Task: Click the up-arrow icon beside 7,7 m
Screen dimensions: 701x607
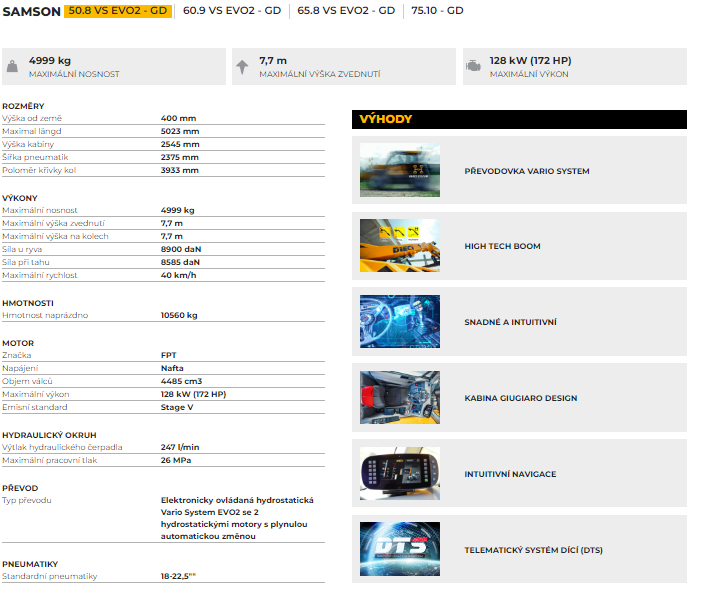Action: click(242, 67)
